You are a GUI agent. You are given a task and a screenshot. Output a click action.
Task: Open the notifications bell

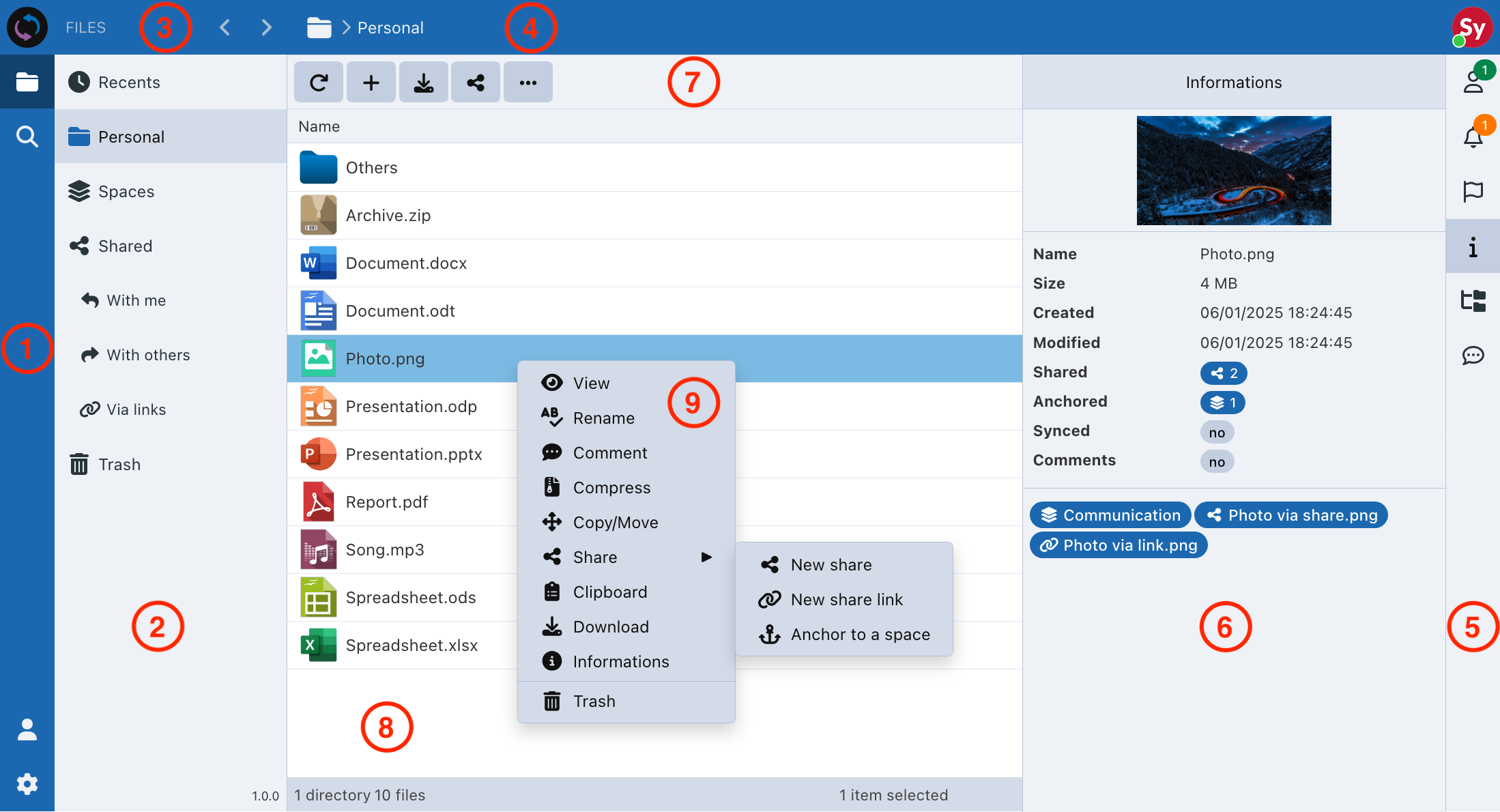(1473, 136)
